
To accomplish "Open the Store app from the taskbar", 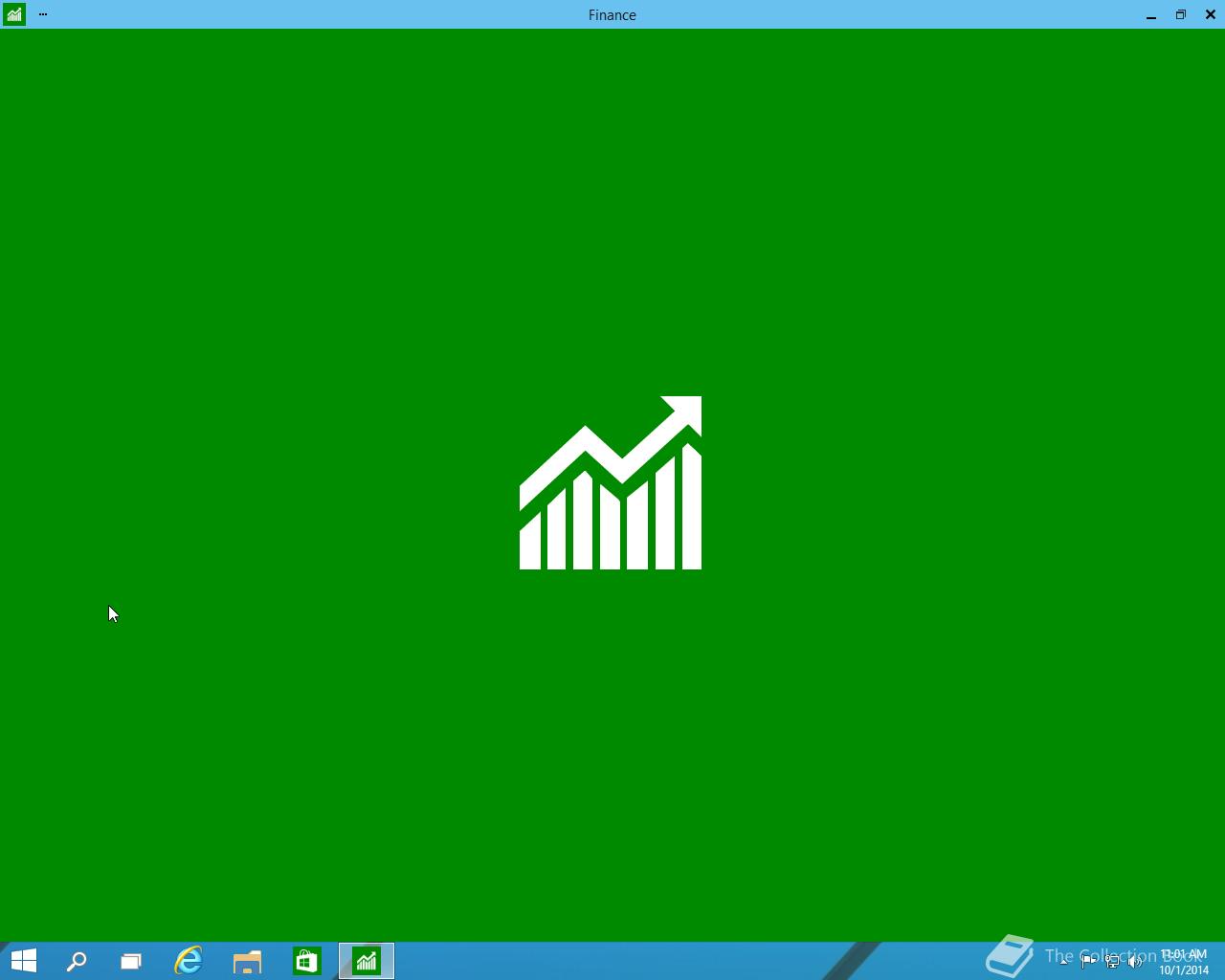I will [x=306, y=961].
